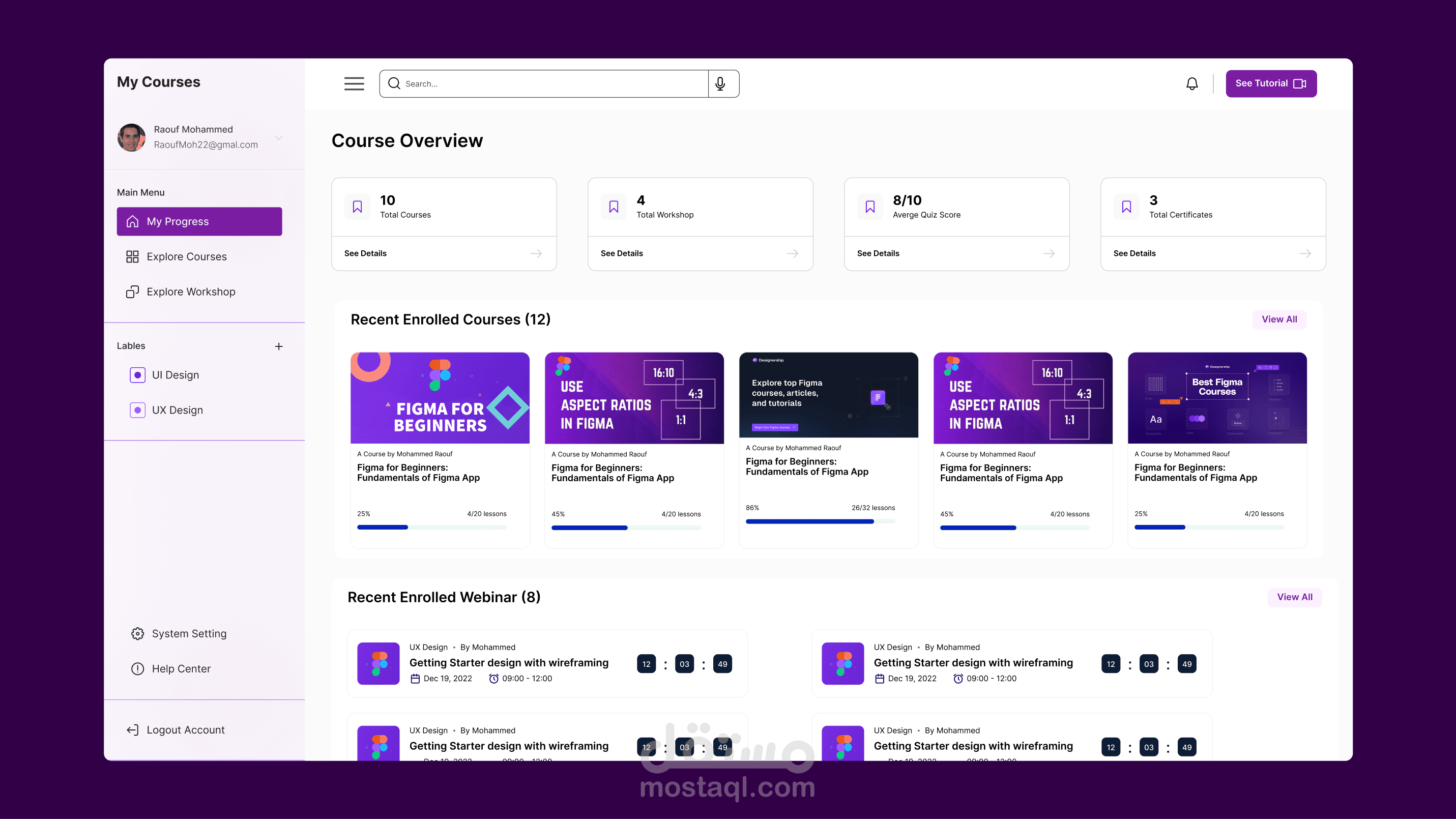Viewport: 1456px width, 819px height.
Task: Click the My Progress home icon
Action: pos(132,222)
